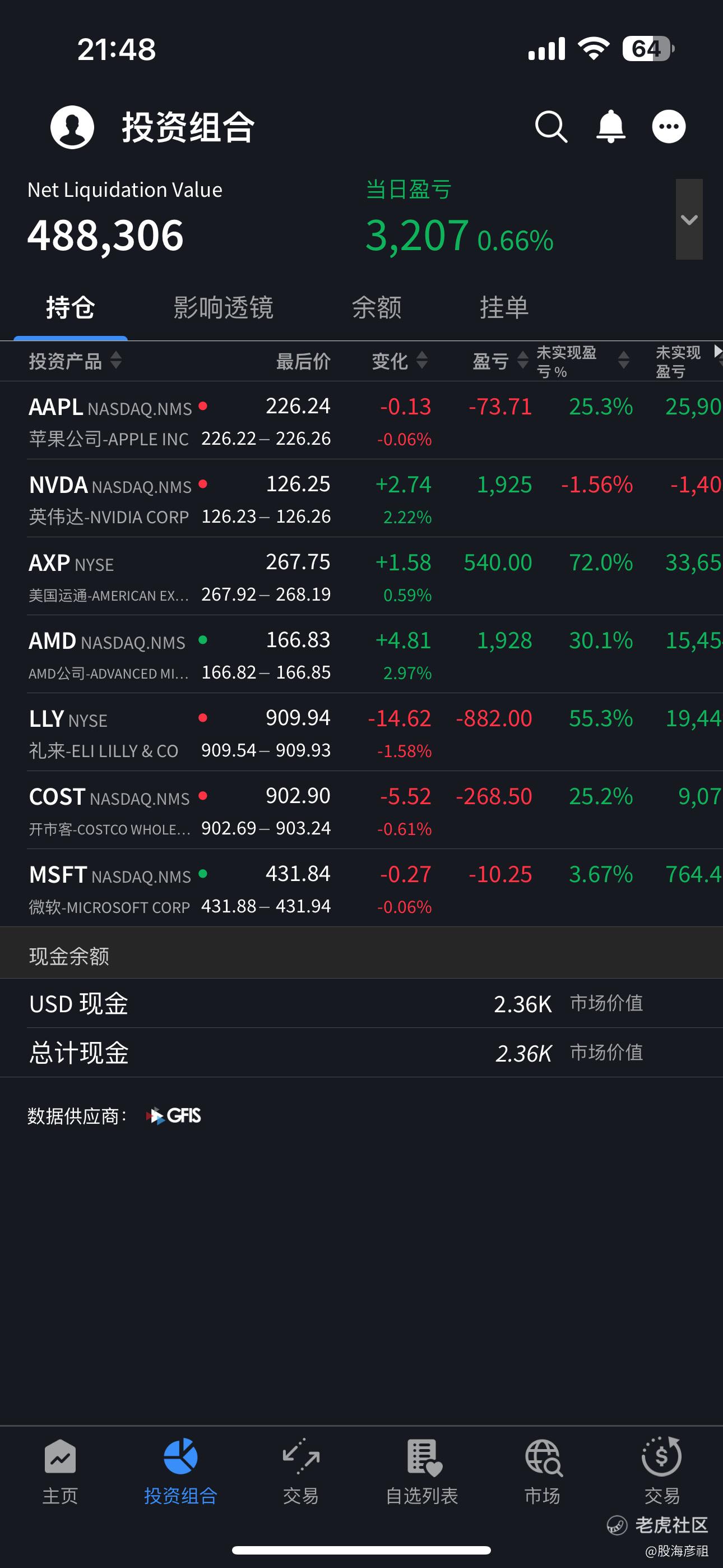Viewport: 723px width, 1568px height.
Task: Open the 挂单 tab
Action: pyautogui.click(x=504, y=307)
